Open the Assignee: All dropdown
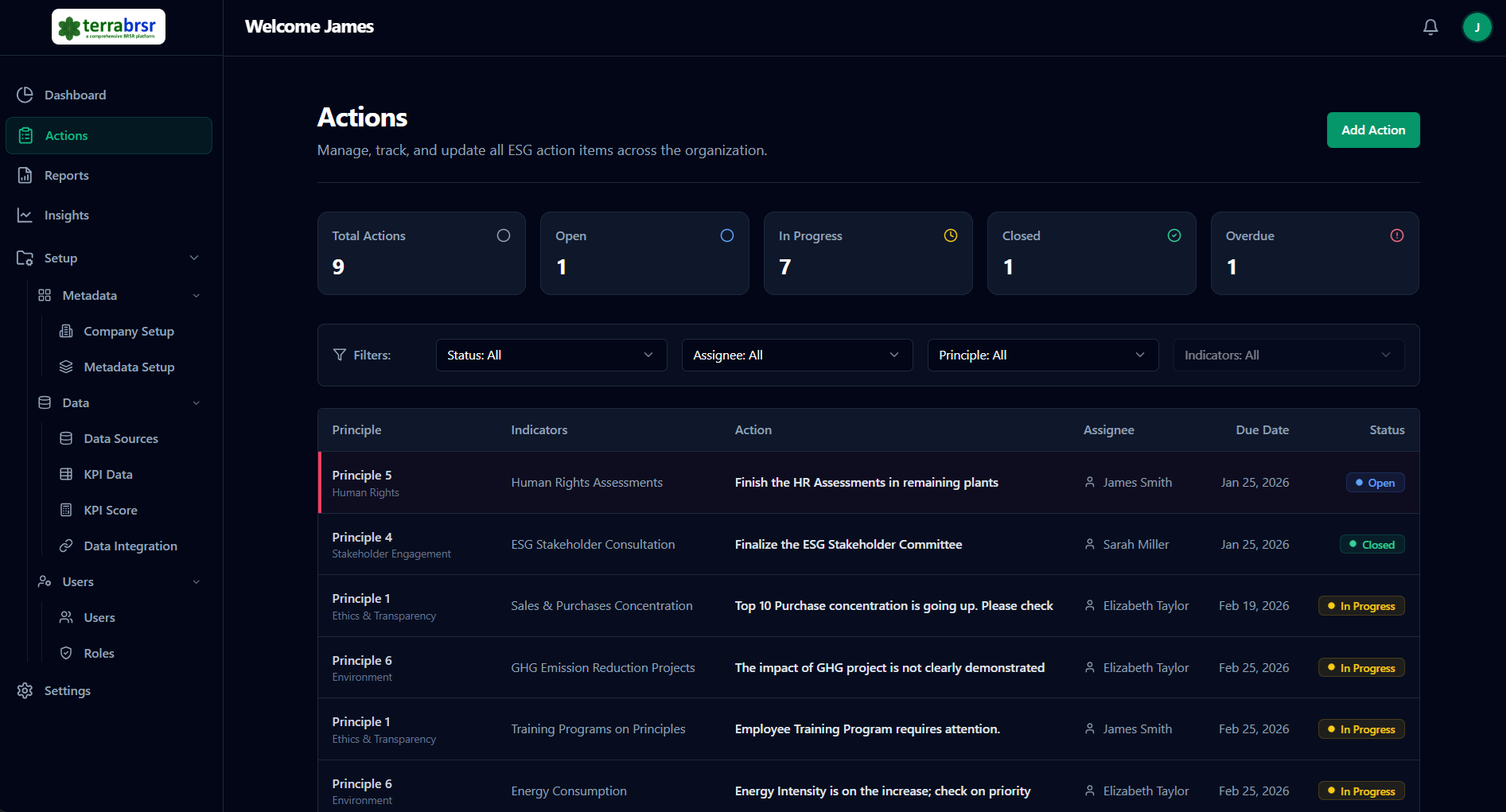 click(797, 355)
